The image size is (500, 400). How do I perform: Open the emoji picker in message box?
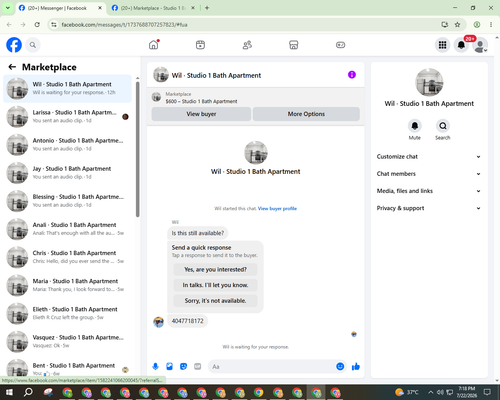[x=340, y=367]
